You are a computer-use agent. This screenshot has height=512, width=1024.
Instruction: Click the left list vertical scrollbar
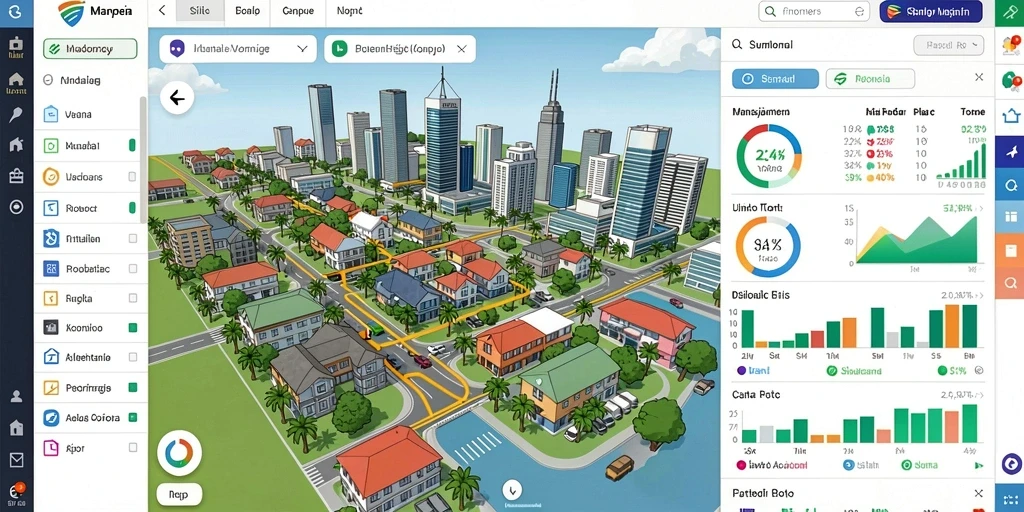143,160
